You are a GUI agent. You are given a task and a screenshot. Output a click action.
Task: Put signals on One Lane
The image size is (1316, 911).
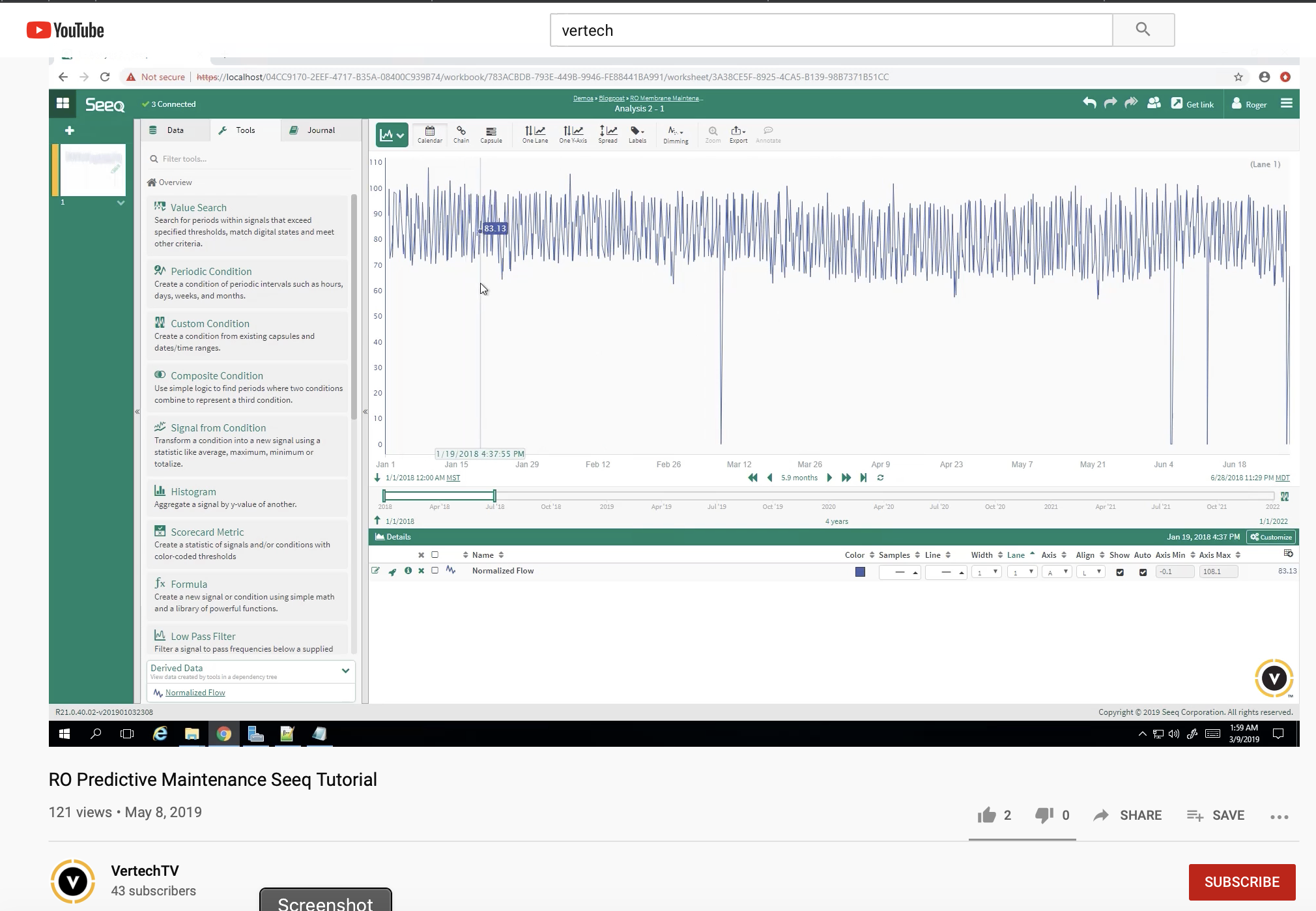(x=535, y=134)
